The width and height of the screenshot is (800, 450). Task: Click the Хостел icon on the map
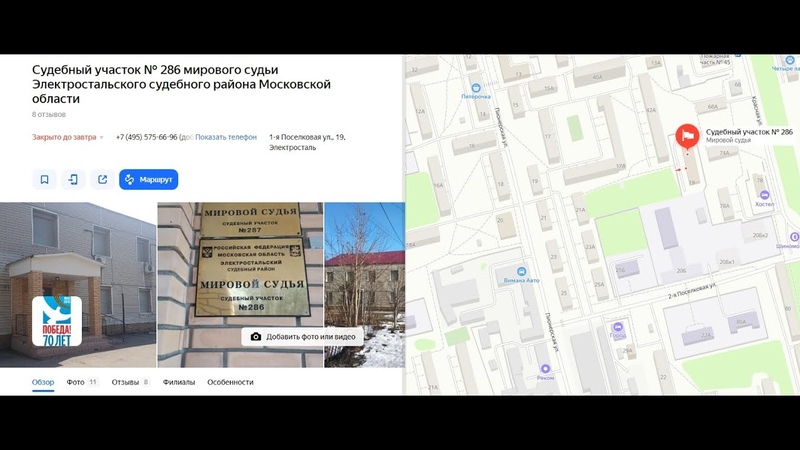pos(764,195)
